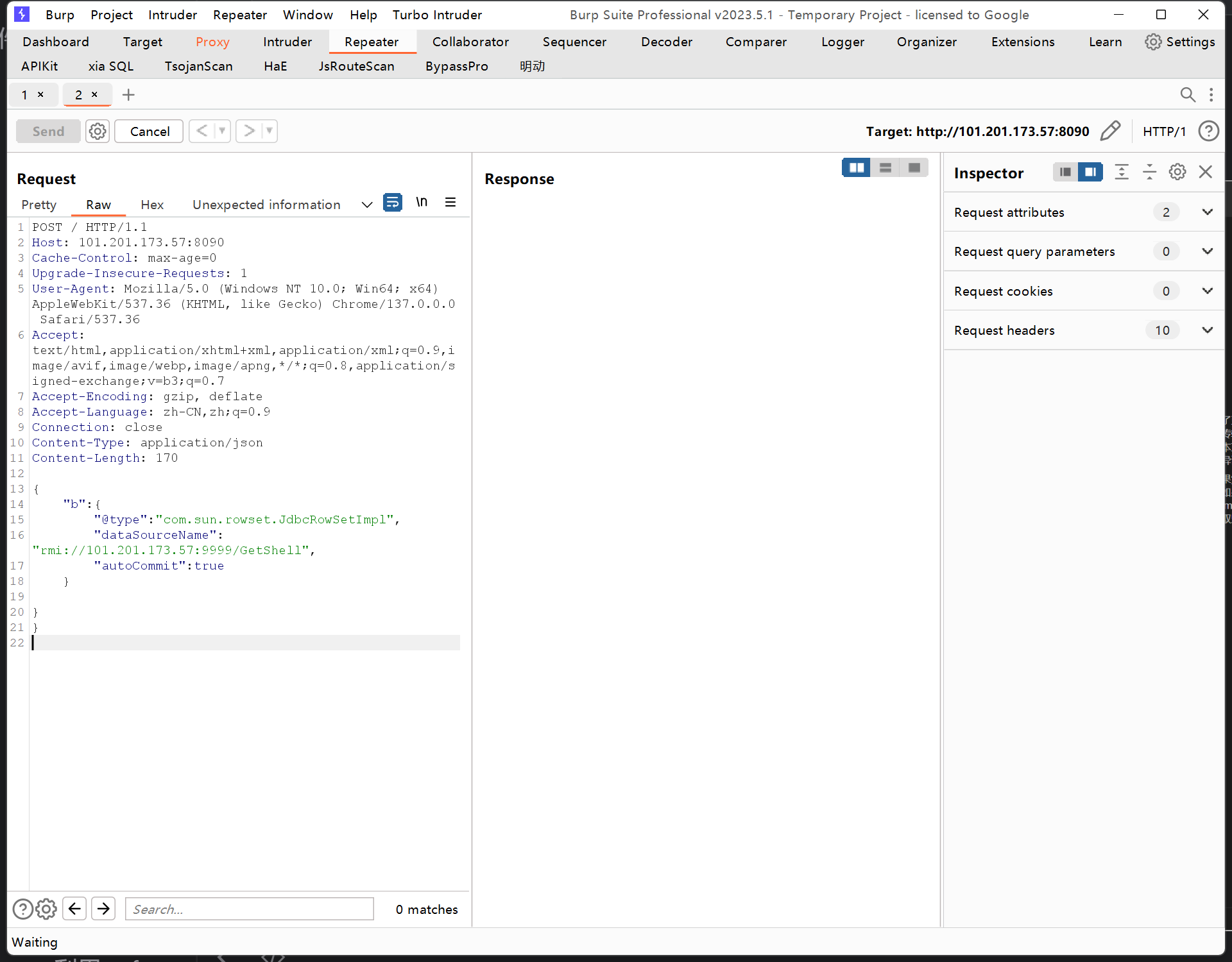The image size is (1232, 962).
Task: Open Repeater send settings gear icon
Action: pos(98,131)
